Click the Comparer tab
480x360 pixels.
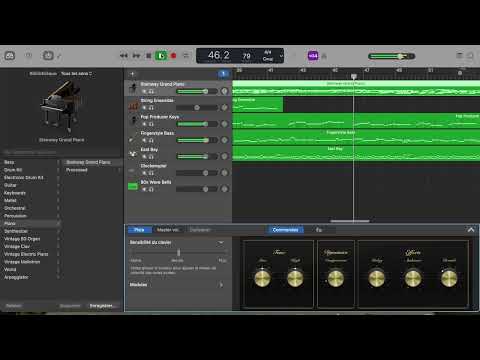click(x=200, y=230)
